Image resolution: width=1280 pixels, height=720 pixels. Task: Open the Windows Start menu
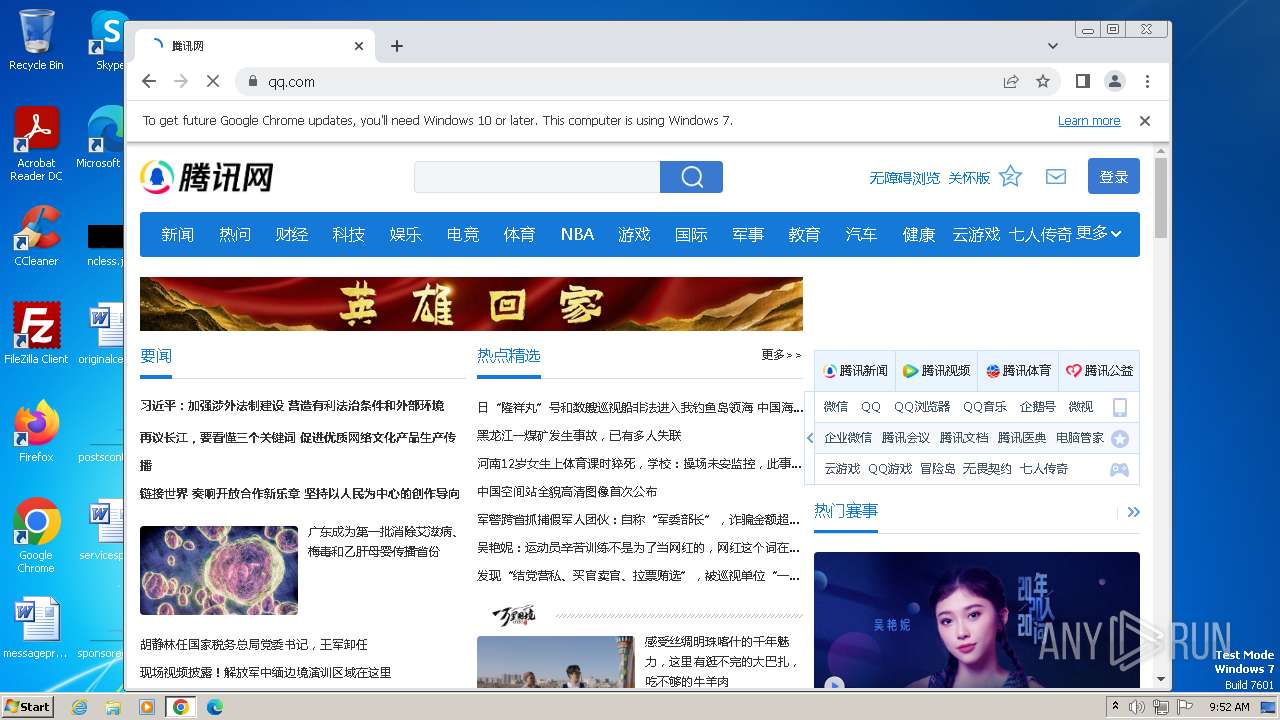click(28, 706)
